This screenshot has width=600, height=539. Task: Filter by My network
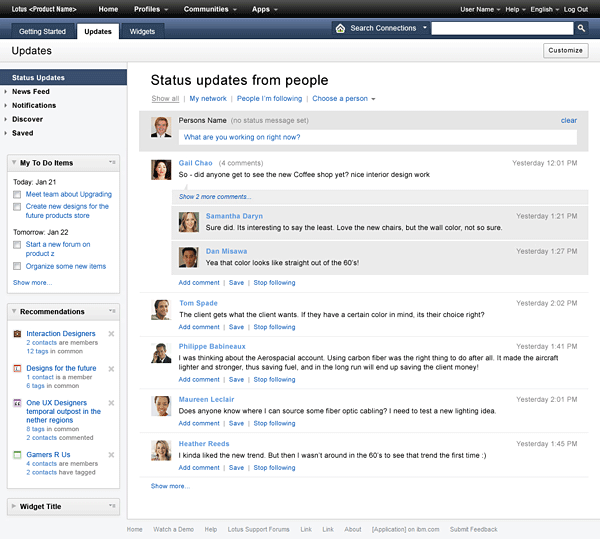pos(208,99)
